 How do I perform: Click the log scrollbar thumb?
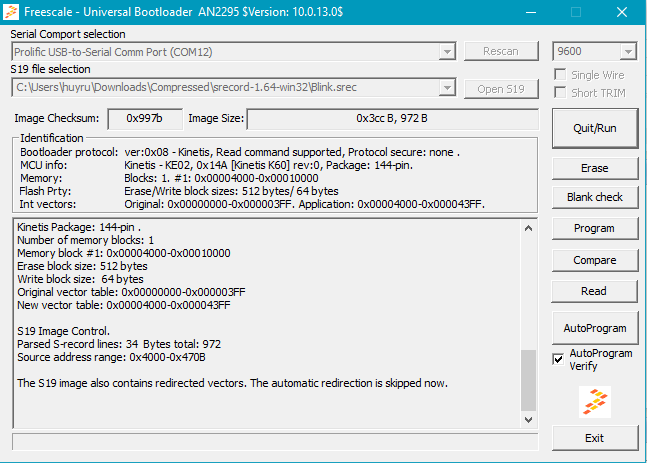(529, 380)
